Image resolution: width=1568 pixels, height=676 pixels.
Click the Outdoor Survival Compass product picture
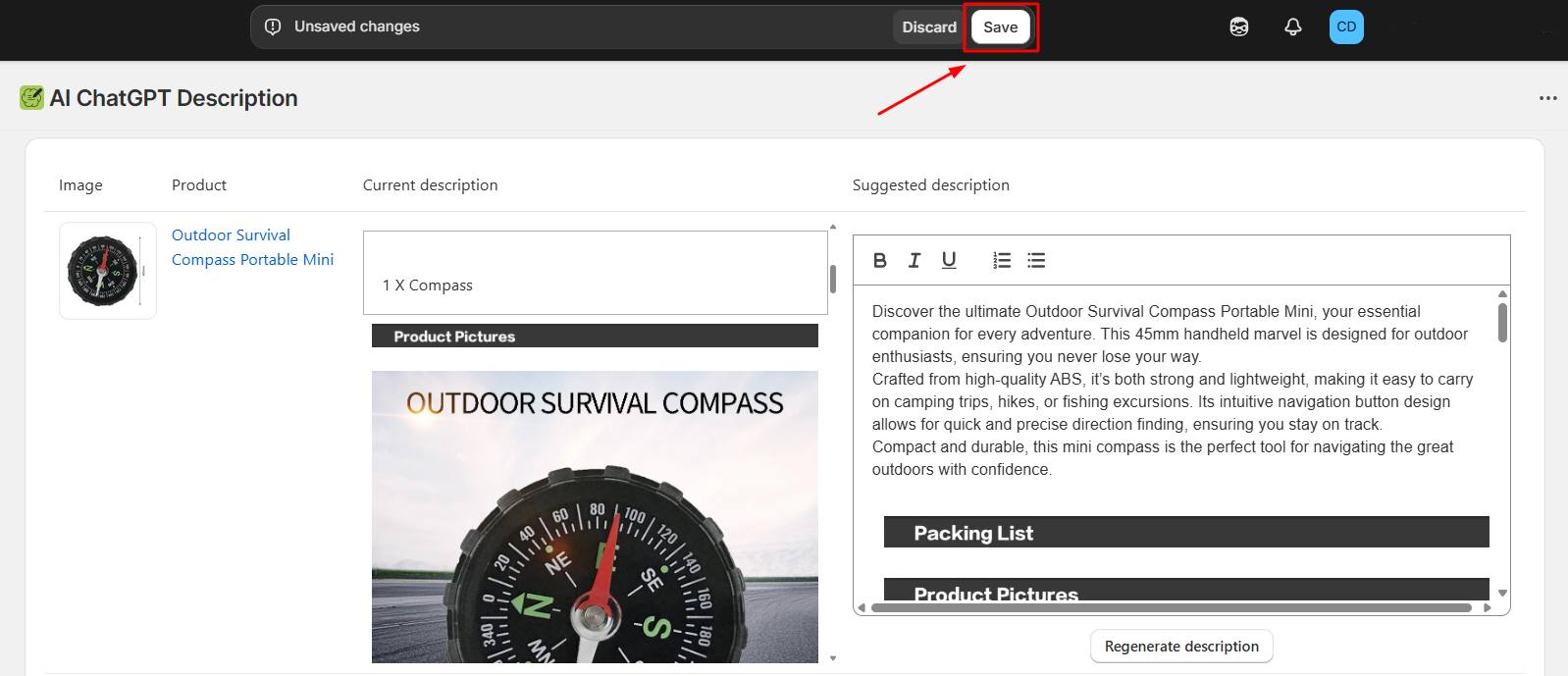[595, 517]
